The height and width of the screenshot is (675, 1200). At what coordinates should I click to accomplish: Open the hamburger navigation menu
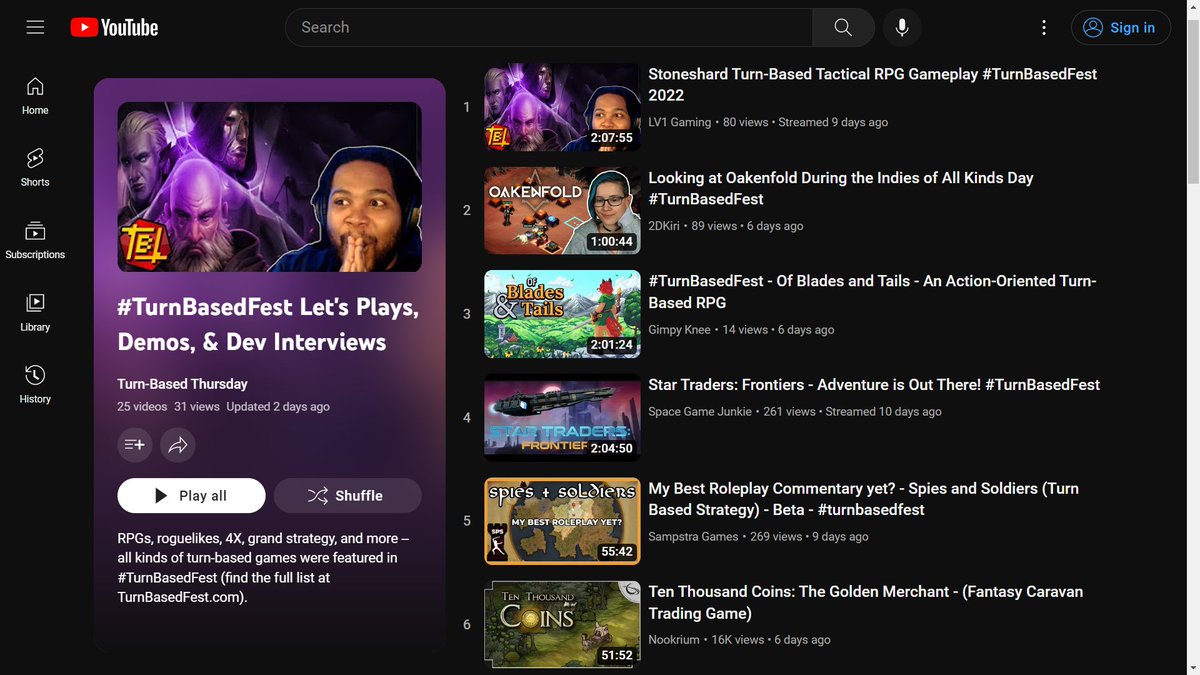(x=35, y=27)
